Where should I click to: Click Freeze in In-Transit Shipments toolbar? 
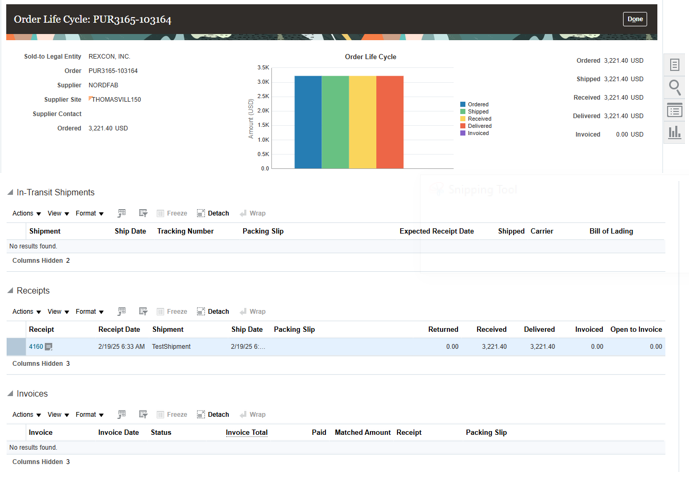click(172, 213)
